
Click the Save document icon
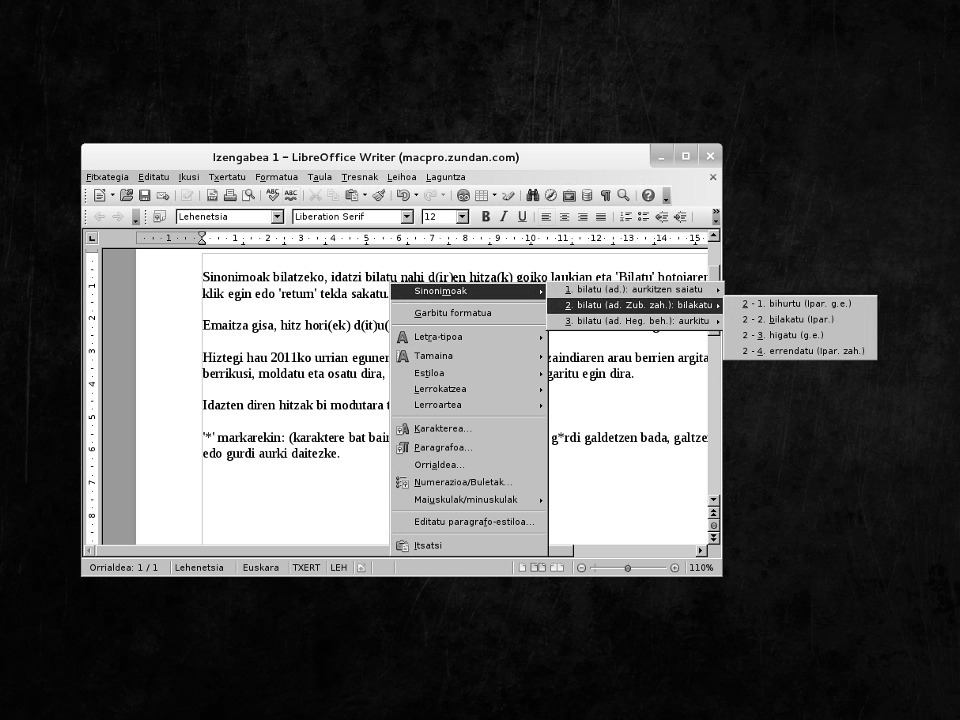tap(145, 196)
